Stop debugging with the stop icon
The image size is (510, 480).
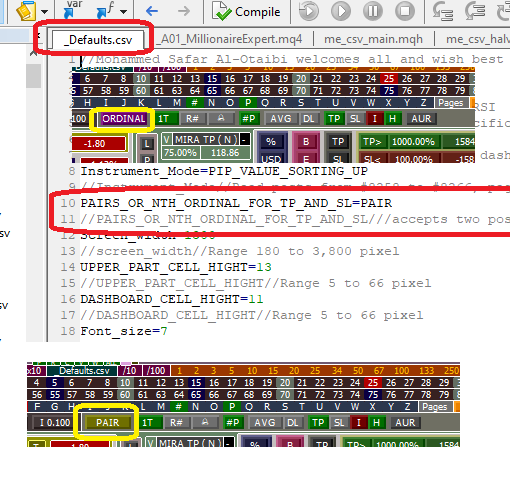click(405, 11)
